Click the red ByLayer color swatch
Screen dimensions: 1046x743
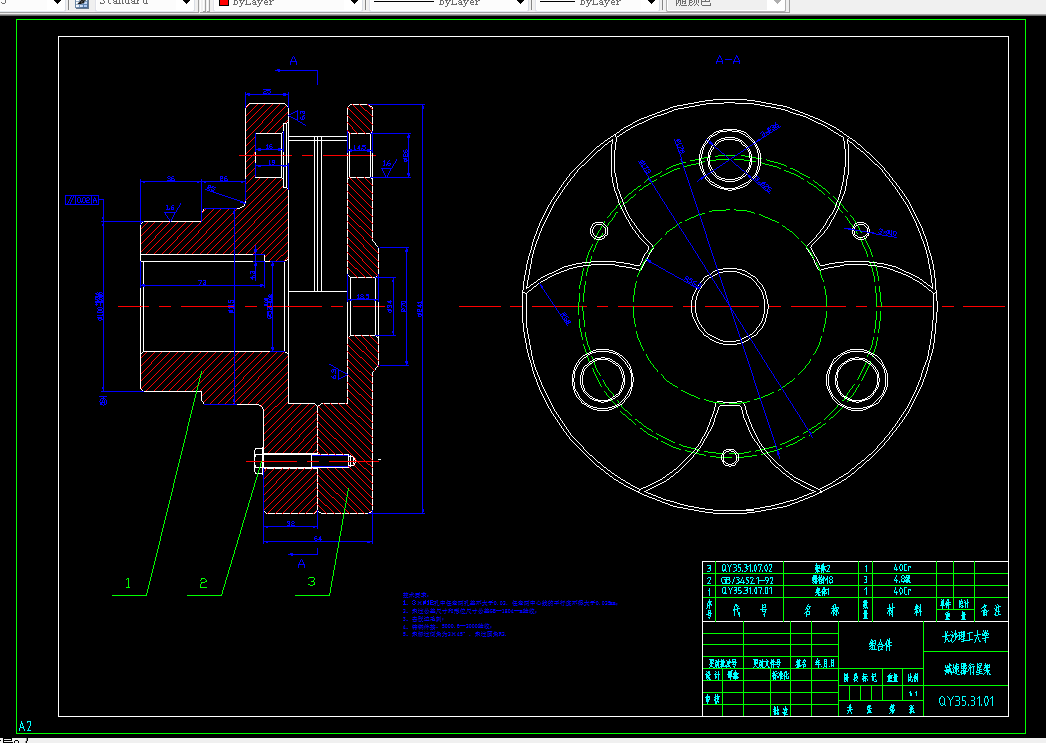click(224, 3)
